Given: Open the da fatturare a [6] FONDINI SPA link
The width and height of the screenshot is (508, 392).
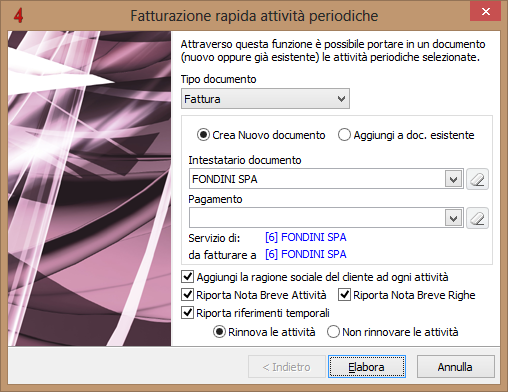Looking at the screenshot, I should 306,254.
